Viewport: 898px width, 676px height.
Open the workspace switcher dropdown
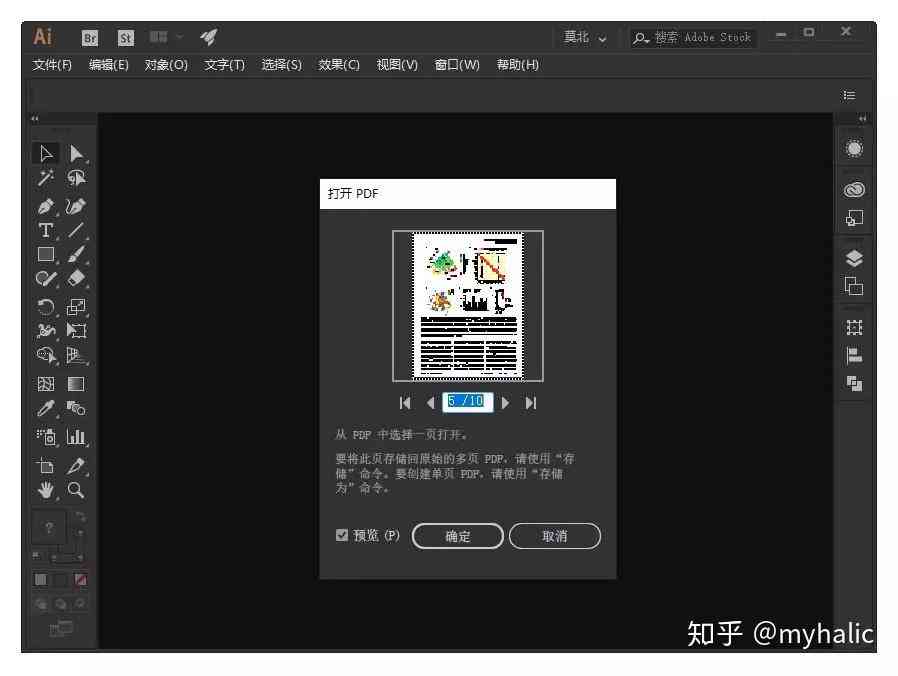point(585,38)
